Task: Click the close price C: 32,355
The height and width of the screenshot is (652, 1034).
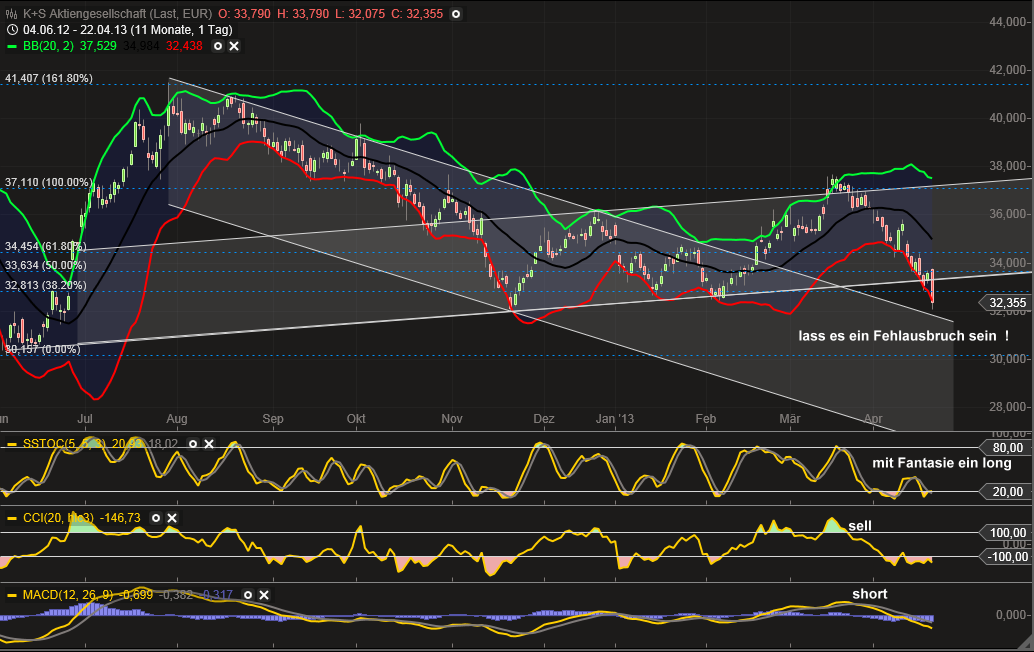Action: point(417,14)
